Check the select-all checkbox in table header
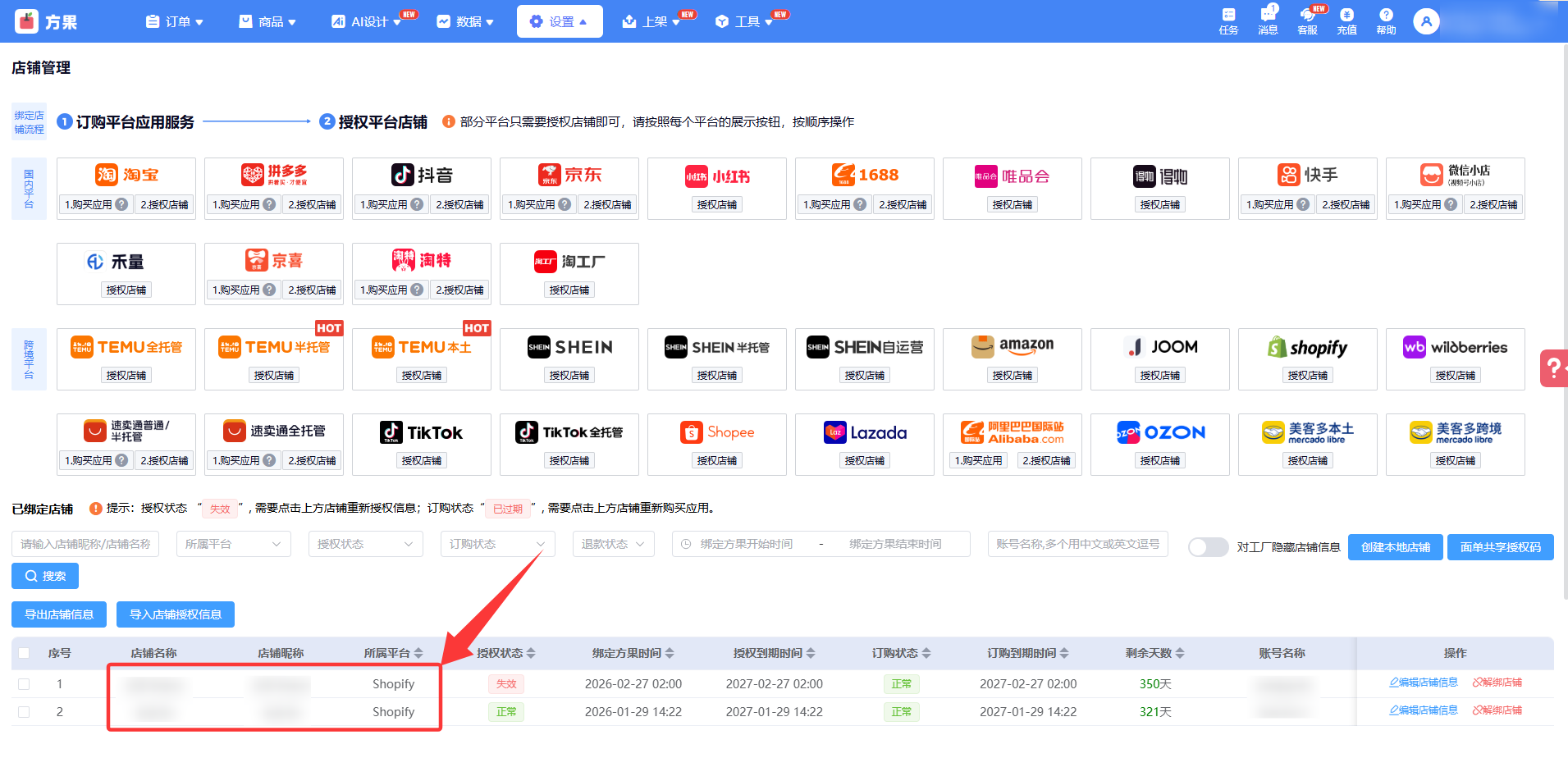Screen dimensions: 1568x758 click(24, 653)
